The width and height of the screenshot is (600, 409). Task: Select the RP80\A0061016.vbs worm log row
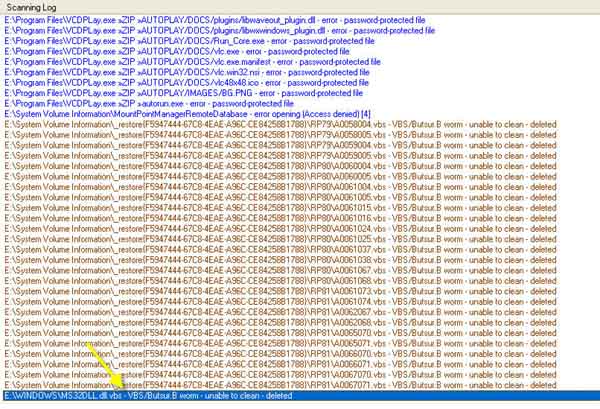pos(280,218)
